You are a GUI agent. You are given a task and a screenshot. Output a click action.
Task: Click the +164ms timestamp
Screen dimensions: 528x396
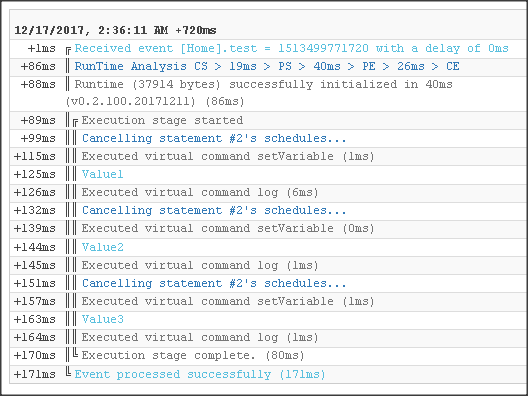tap(35, 337)
